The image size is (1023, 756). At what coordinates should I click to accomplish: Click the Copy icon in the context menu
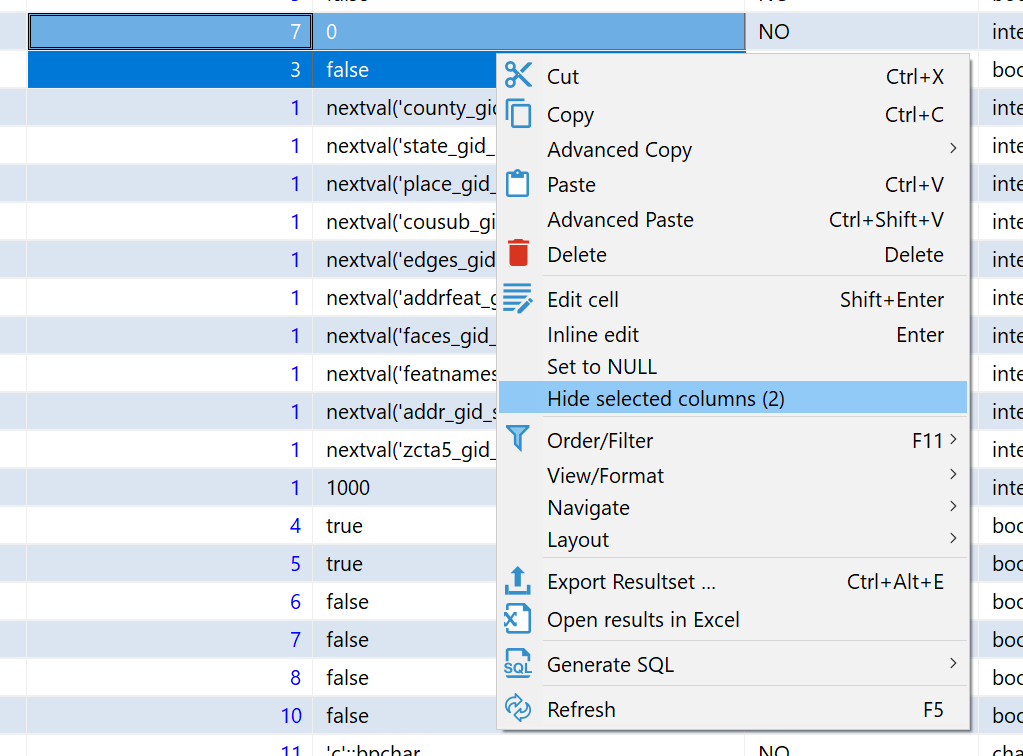[518, 113]
